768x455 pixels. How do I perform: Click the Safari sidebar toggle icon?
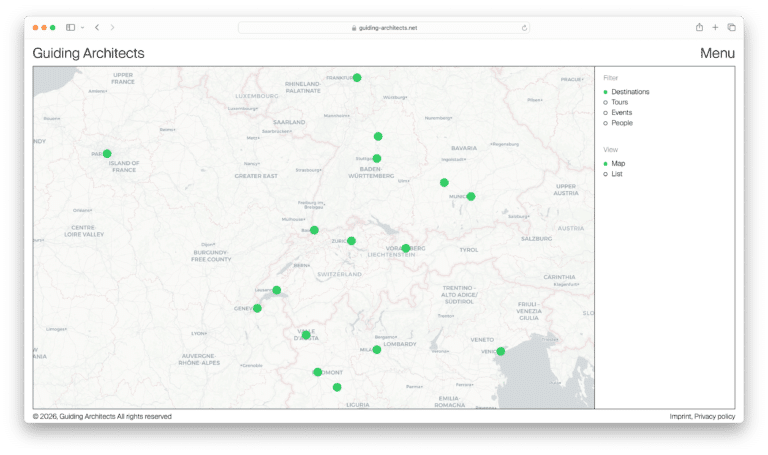click(70, 27)
